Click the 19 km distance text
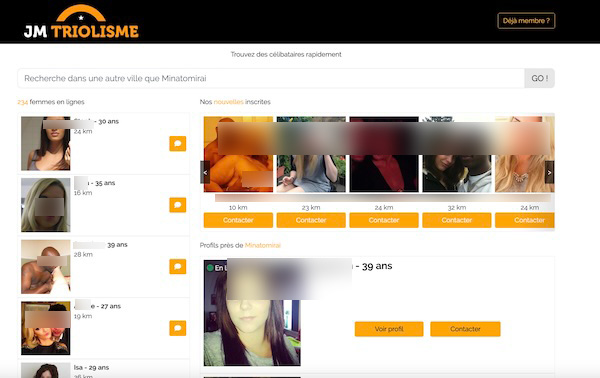The width and height of the screenshot is (600, 378). pos(83,316)
